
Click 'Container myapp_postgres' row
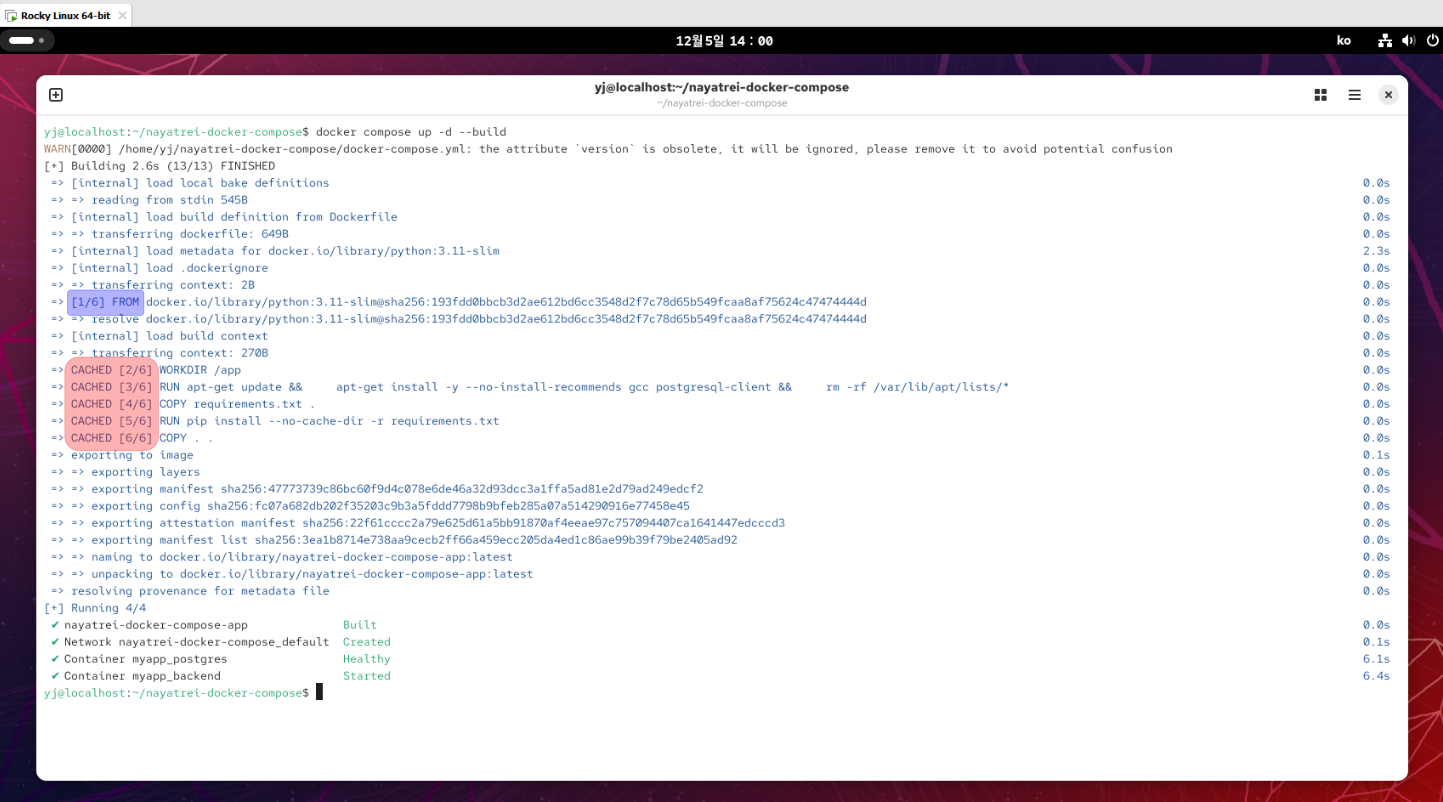click(x=146, y=659)
